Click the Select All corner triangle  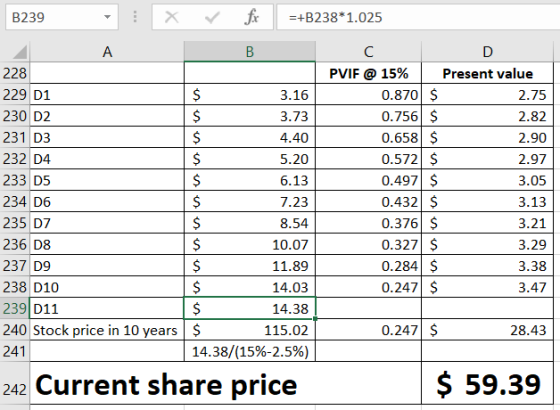pos(20,52)
